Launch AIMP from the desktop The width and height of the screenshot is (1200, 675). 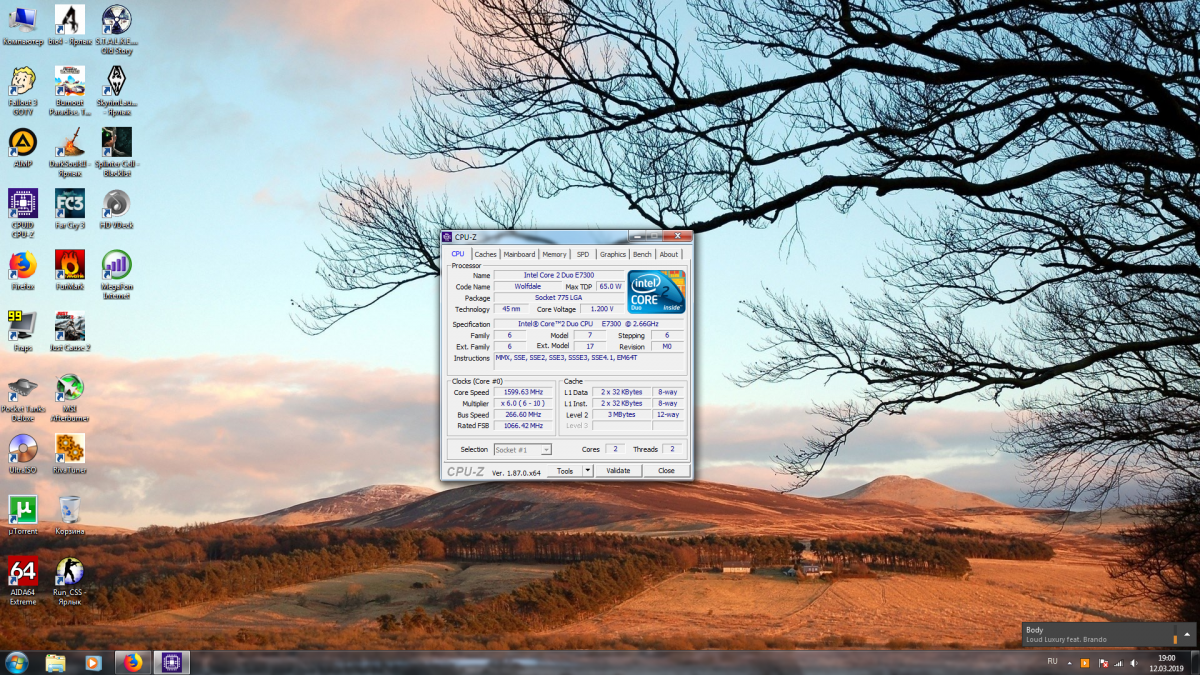click(23, 149)
